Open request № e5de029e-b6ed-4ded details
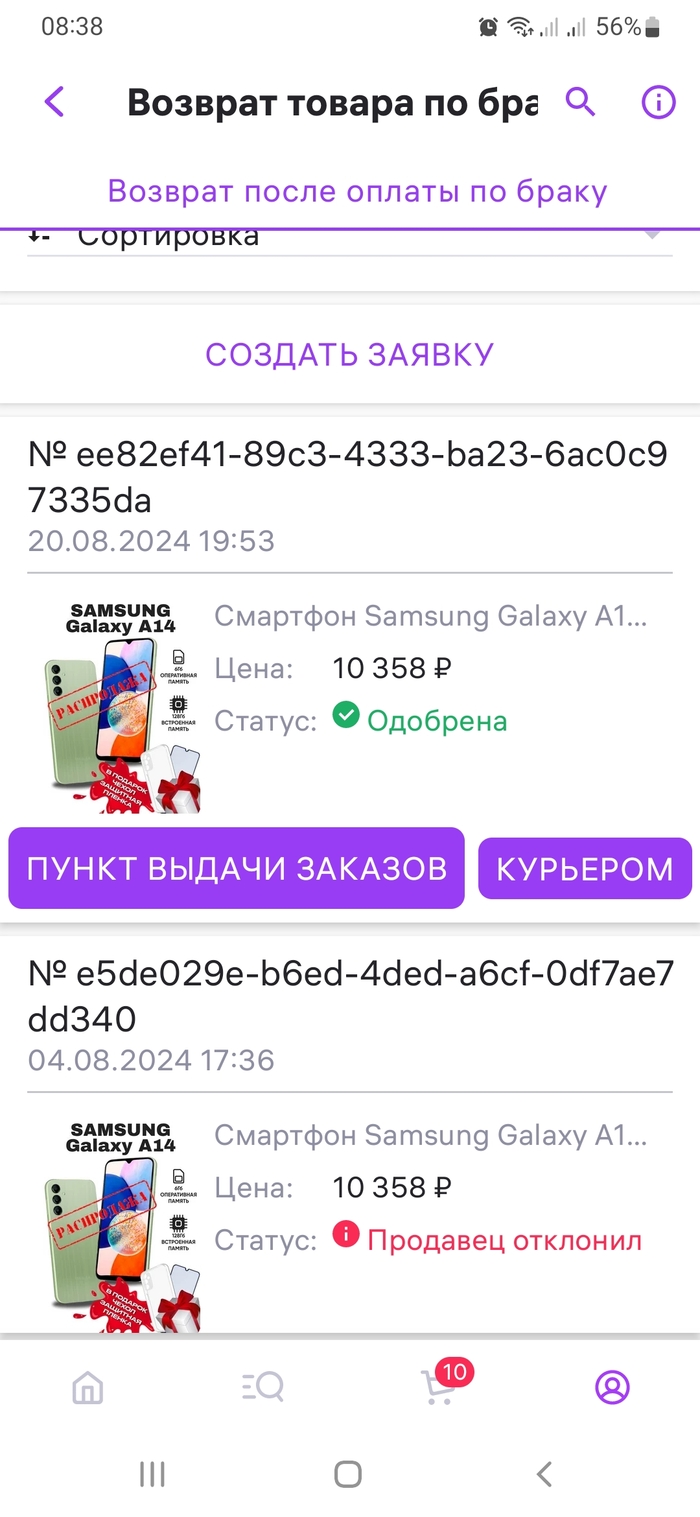This screenshot has width=700, height=1517. (x=351, y=996)
